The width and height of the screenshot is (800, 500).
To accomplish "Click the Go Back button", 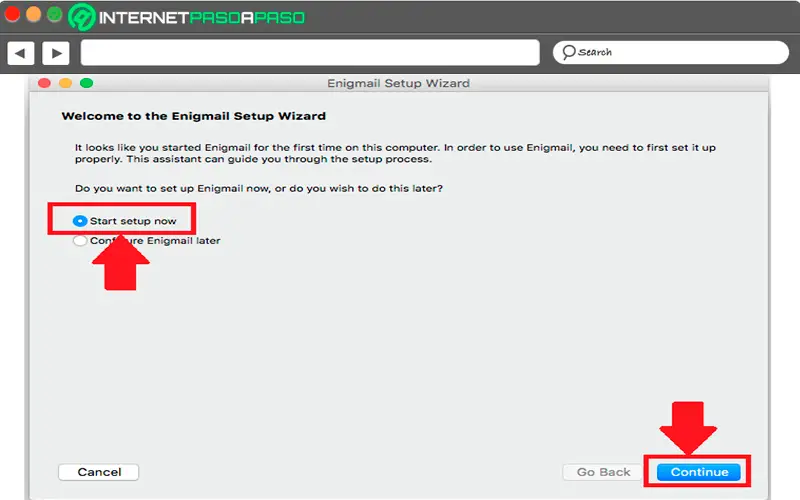I will click(x=603, y=472).
